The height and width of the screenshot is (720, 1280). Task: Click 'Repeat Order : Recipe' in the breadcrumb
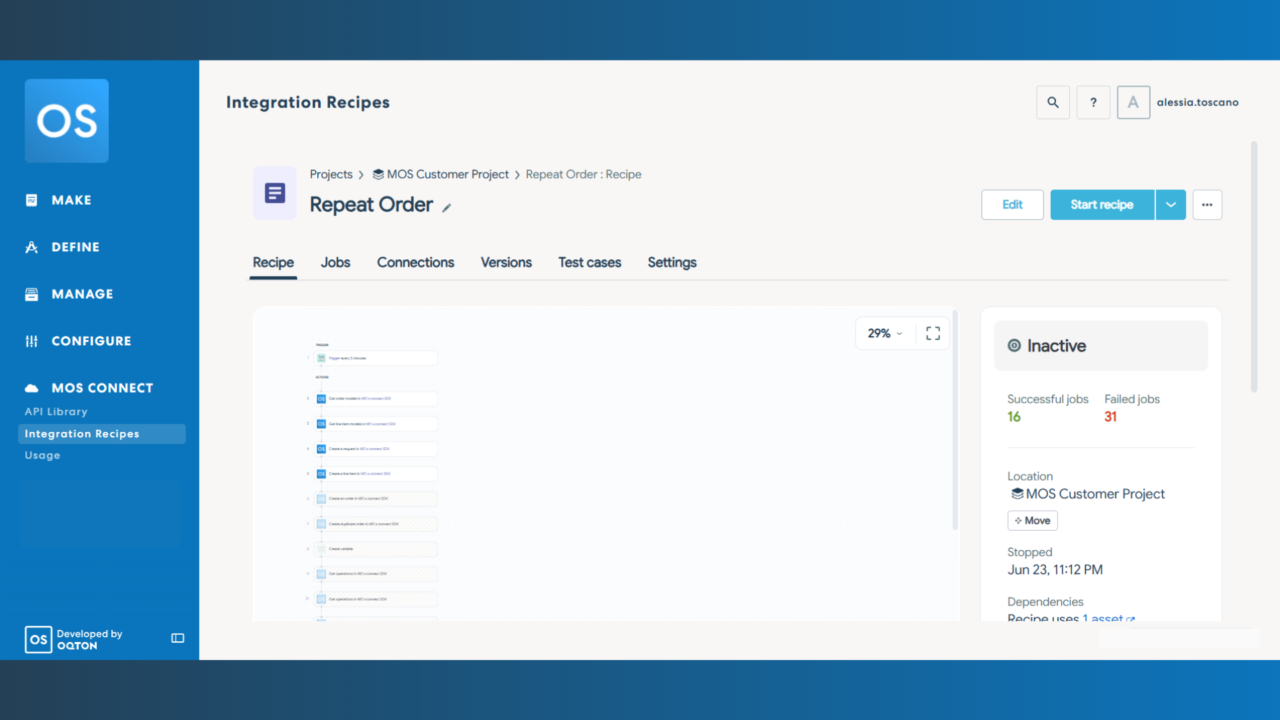click(584, 174)
